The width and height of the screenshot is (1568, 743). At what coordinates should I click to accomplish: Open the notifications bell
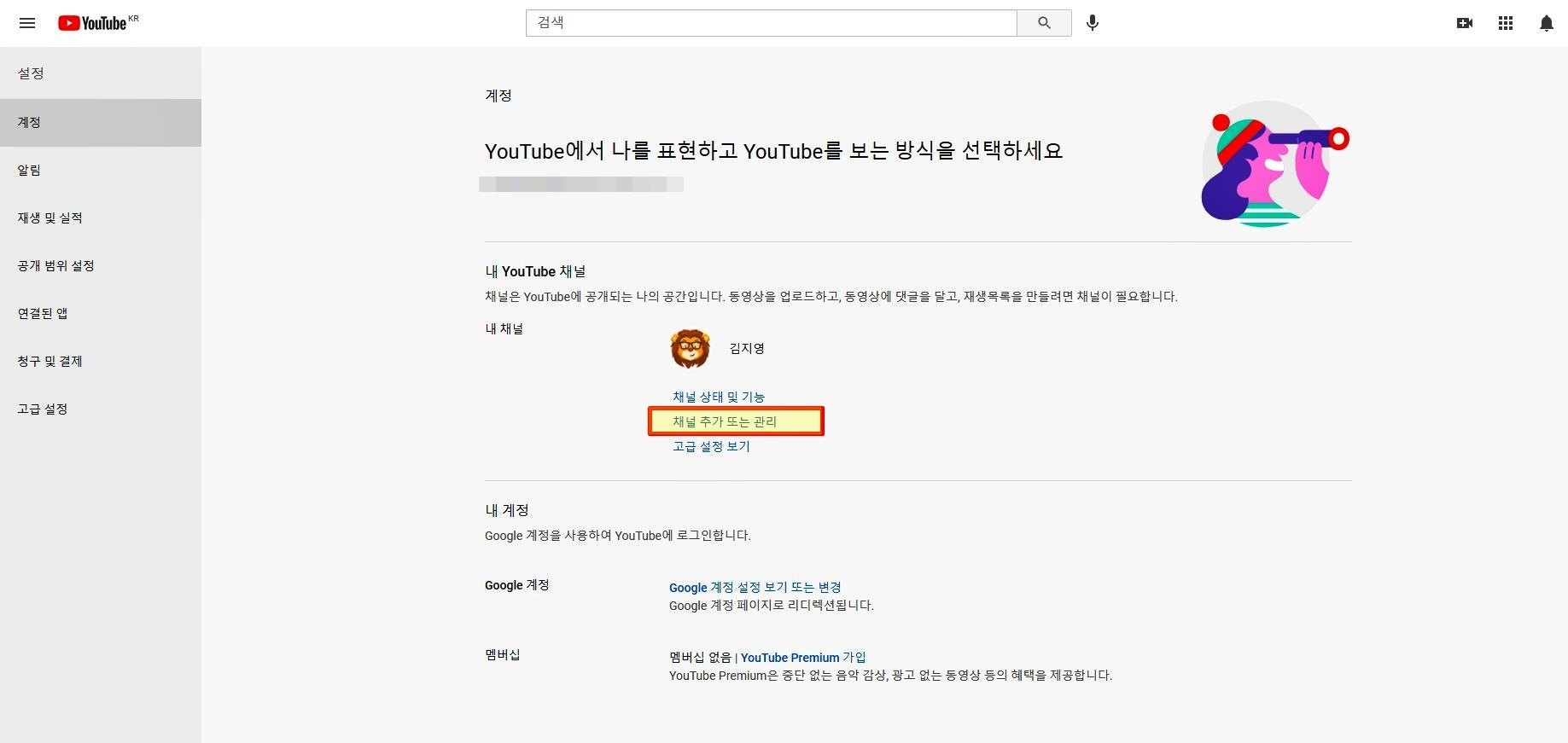tap(1547, 23)
